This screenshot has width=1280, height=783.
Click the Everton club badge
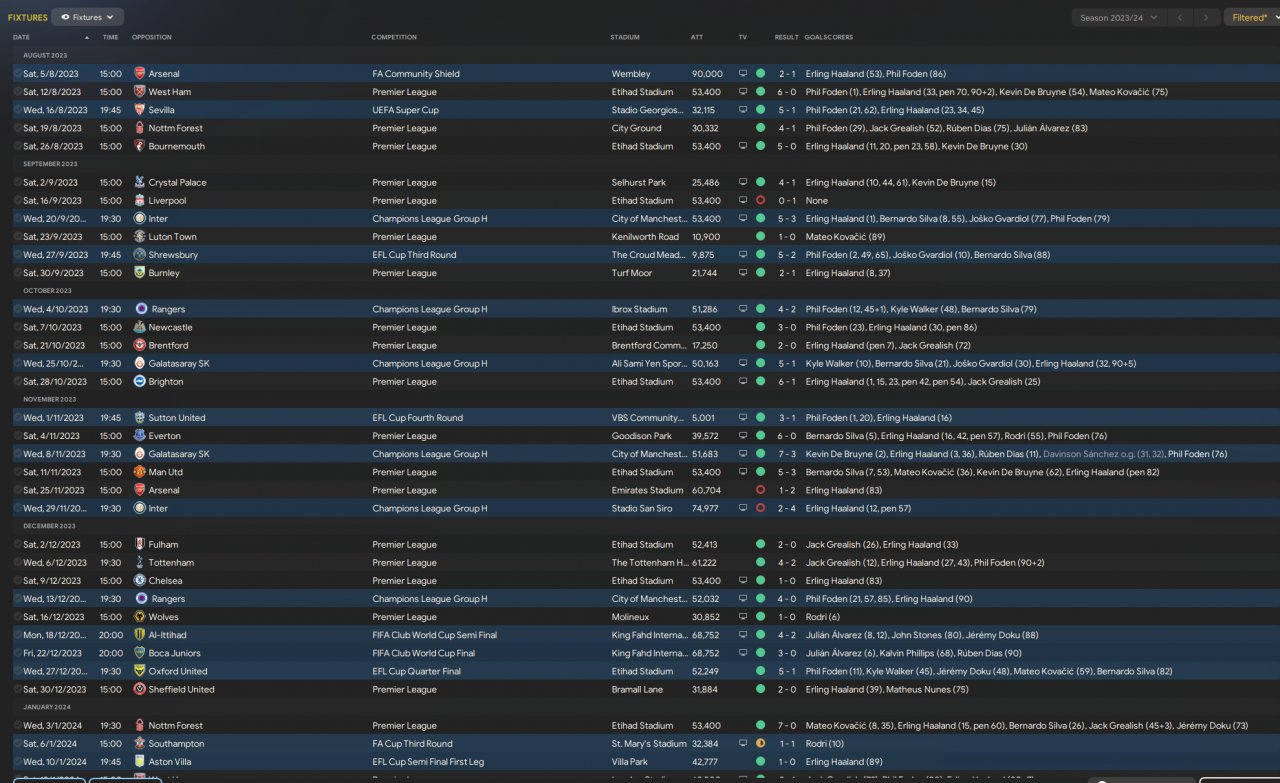pos(139,436)
